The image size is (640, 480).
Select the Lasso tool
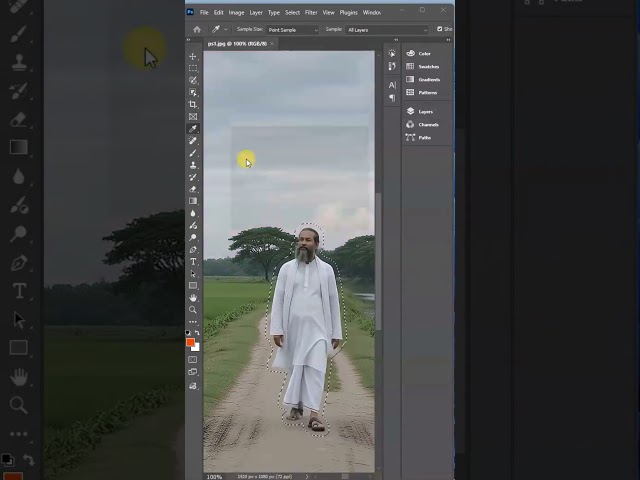[x=193, y=80]
